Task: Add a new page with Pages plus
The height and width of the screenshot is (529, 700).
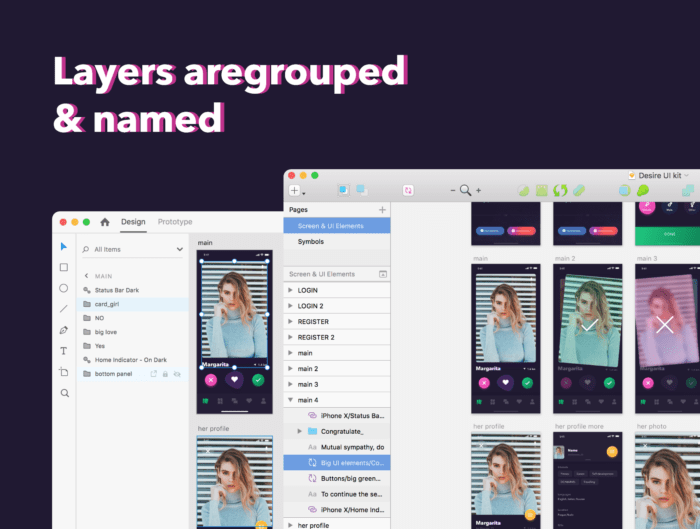Action: coord(382,210)
